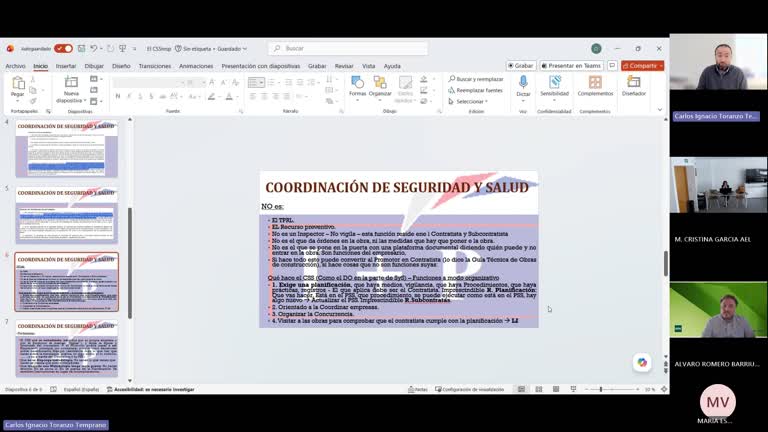Viewport: 768px width, 432px height.
Task: Go to the Animaciones tab
Action: [x=196, y=66]
